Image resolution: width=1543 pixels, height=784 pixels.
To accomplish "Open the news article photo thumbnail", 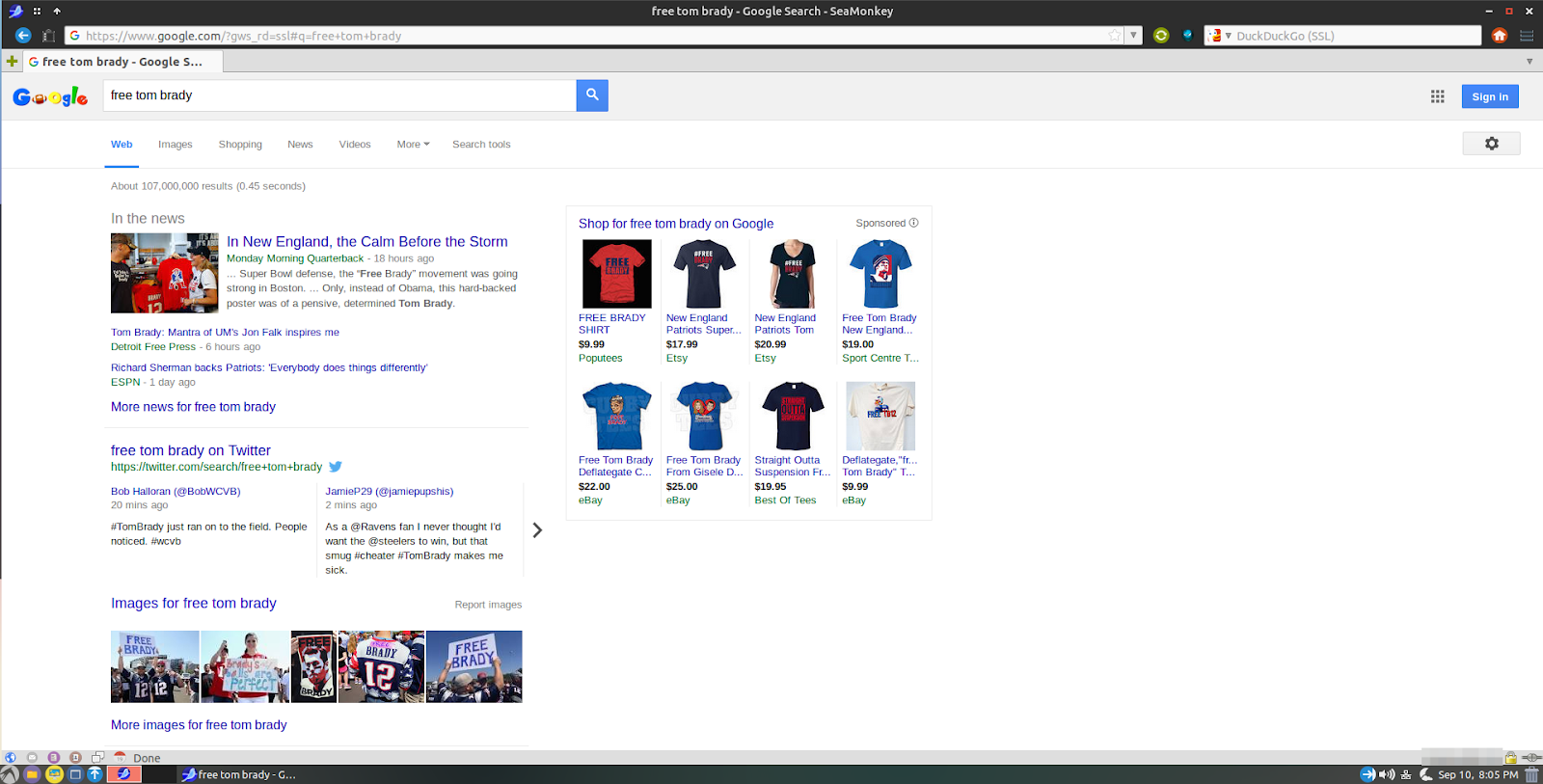I will pyautogui.click(x=165, y=273).
